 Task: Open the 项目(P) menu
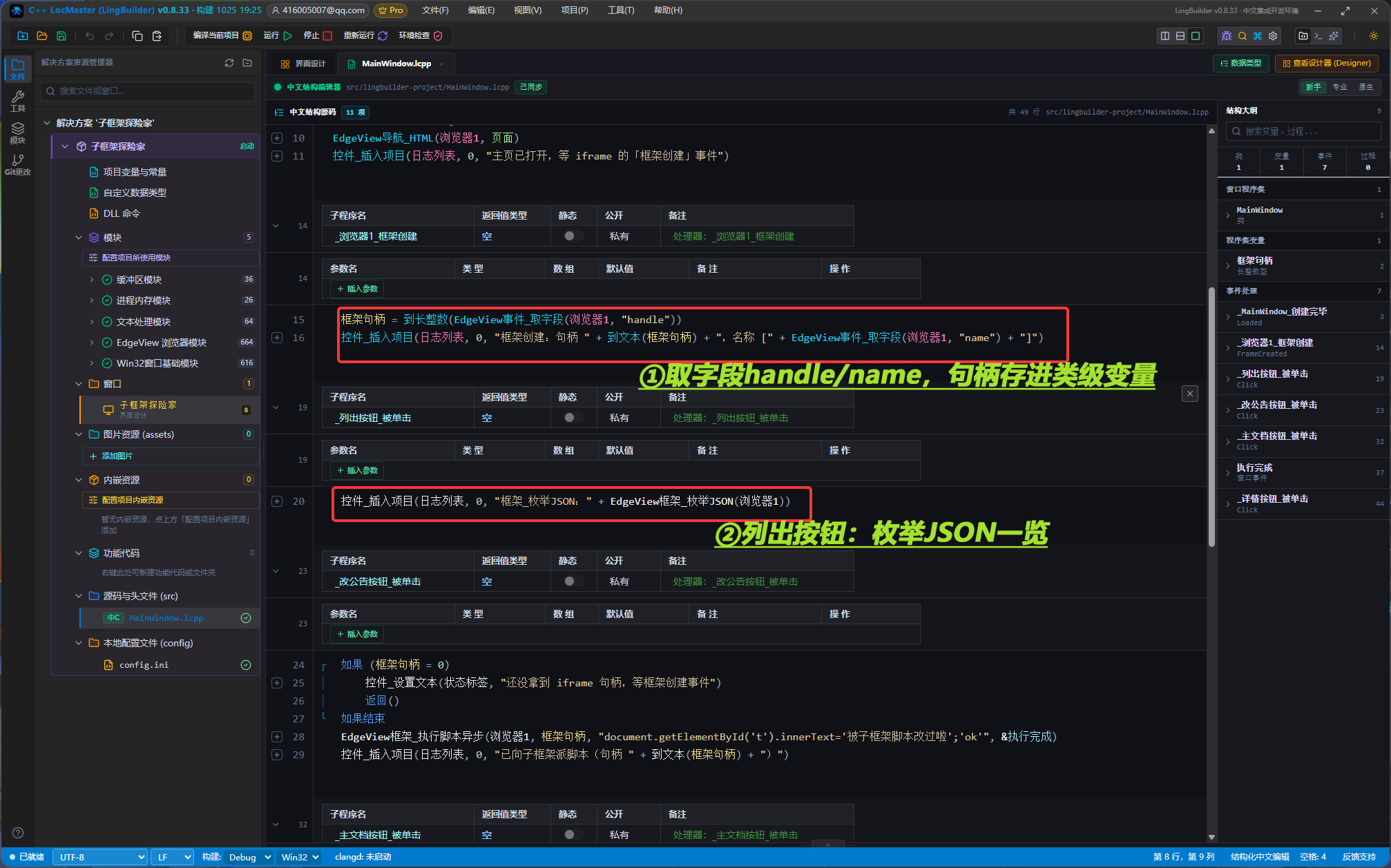(575, 10)
